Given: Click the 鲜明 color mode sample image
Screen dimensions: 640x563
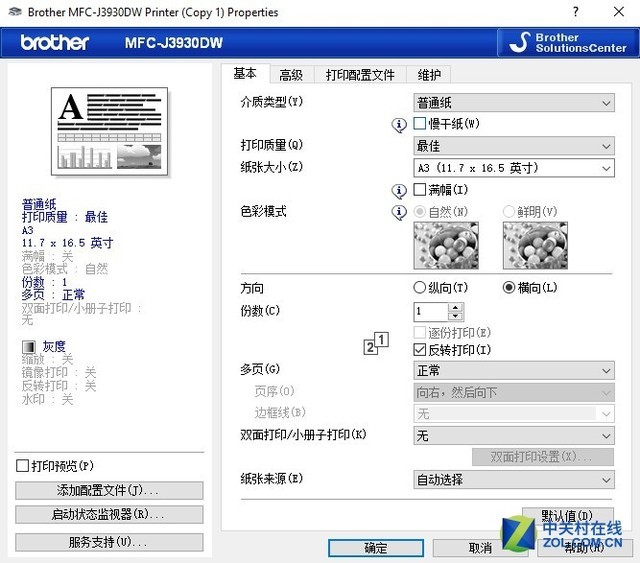Looking at the screenshot, I should coord(536,246).
